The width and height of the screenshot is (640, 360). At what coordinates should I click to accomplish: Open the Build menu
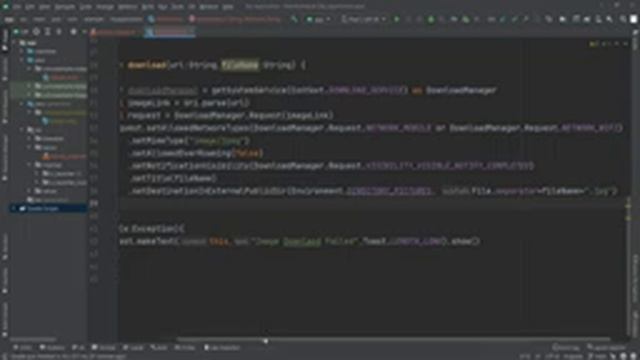coord(148,7)
